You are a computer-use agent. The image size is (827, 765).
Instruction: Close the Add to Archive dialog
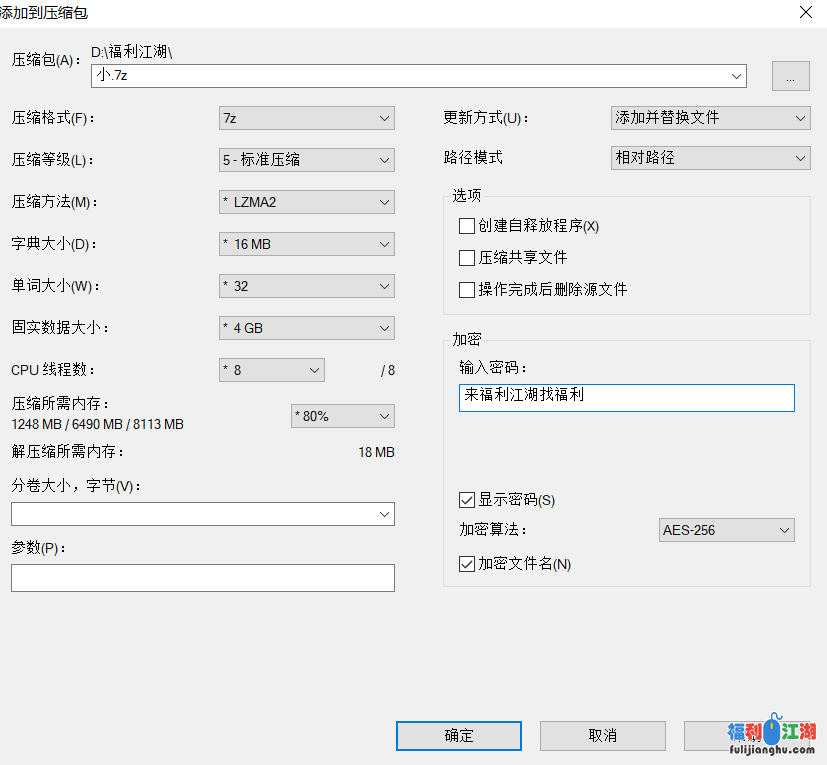(805, 12)
